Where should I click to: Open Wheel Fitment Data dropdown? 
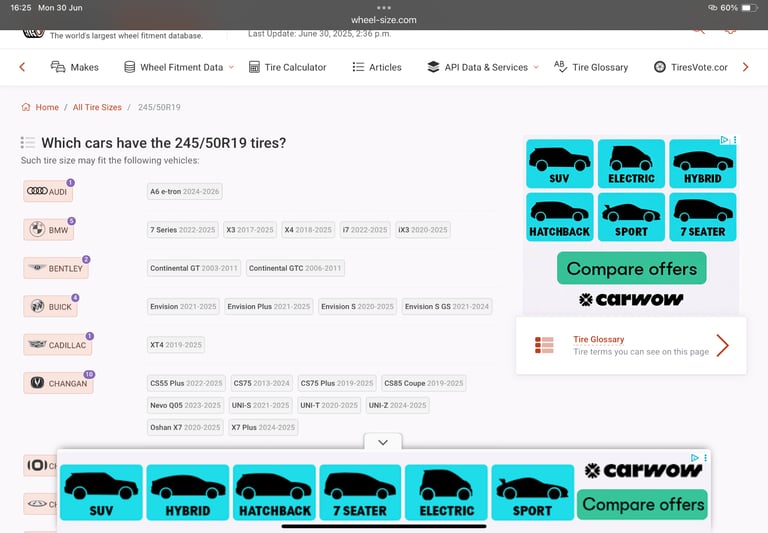[x=179, y=67]
